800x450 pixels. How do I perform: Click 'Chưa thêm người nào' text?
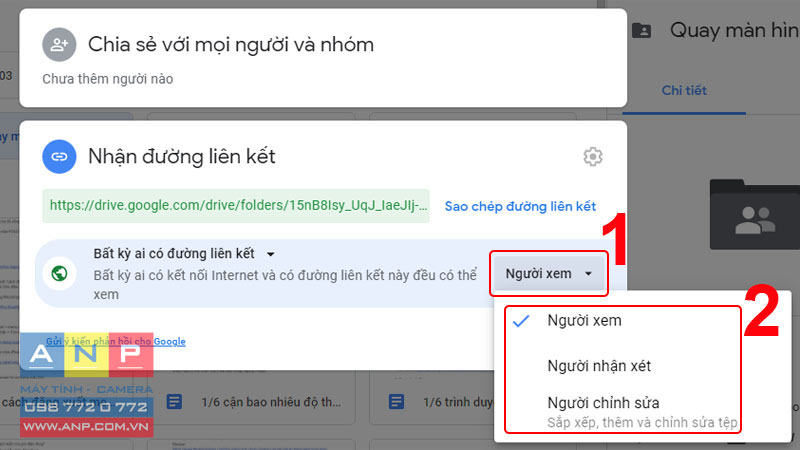pos(108,79)
